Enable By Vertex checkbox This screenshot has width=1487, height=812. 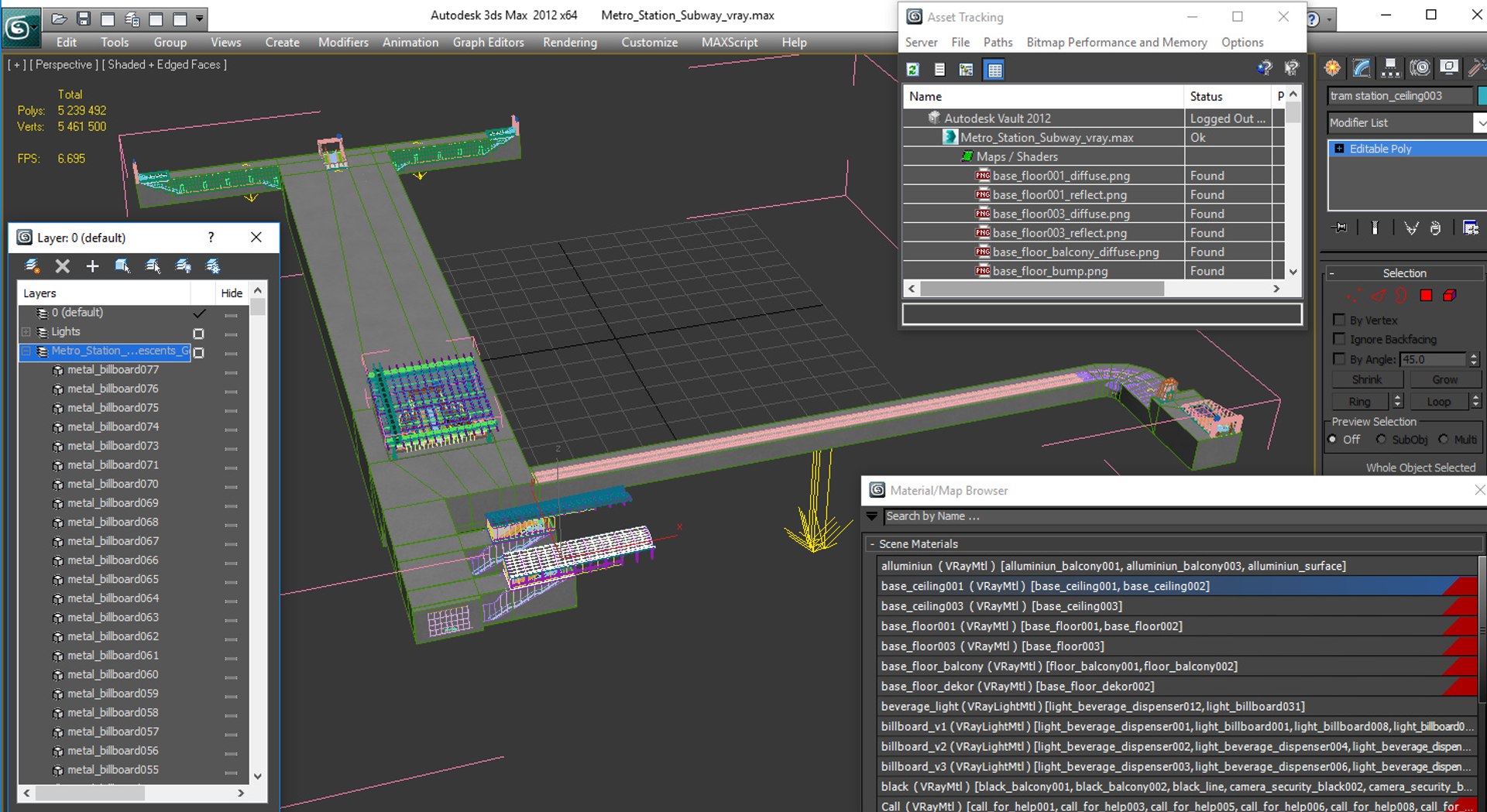[x=1338, y=320]
